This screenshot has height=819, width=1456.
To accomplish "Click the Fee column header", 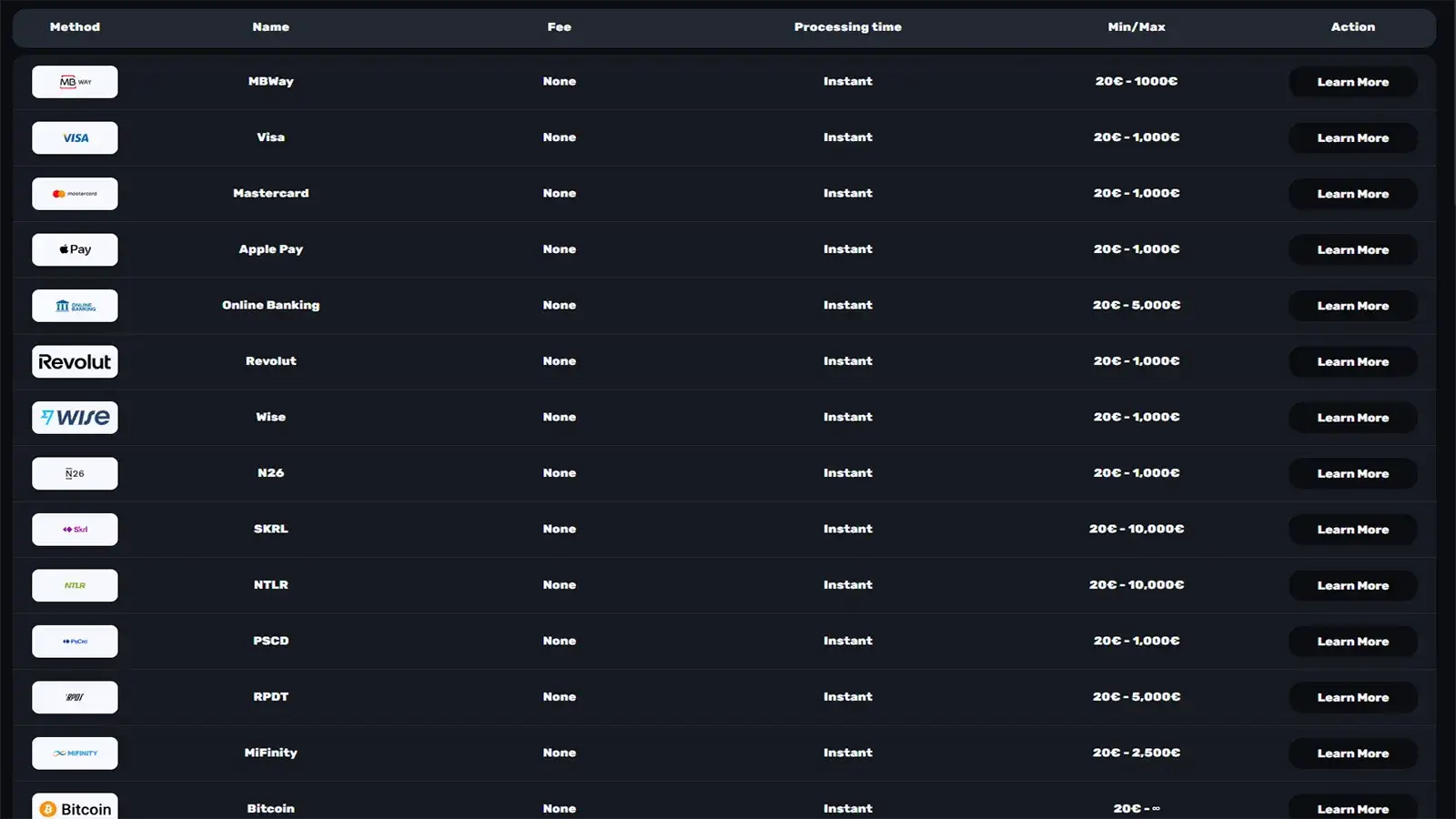I will click(x=560, y=27).
